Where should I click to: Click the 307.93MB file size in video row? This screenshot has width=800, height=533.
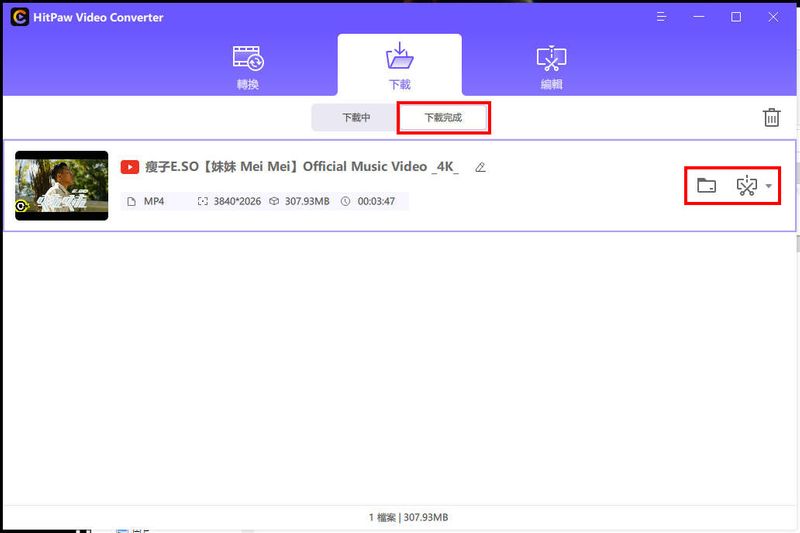click(307, 201)
